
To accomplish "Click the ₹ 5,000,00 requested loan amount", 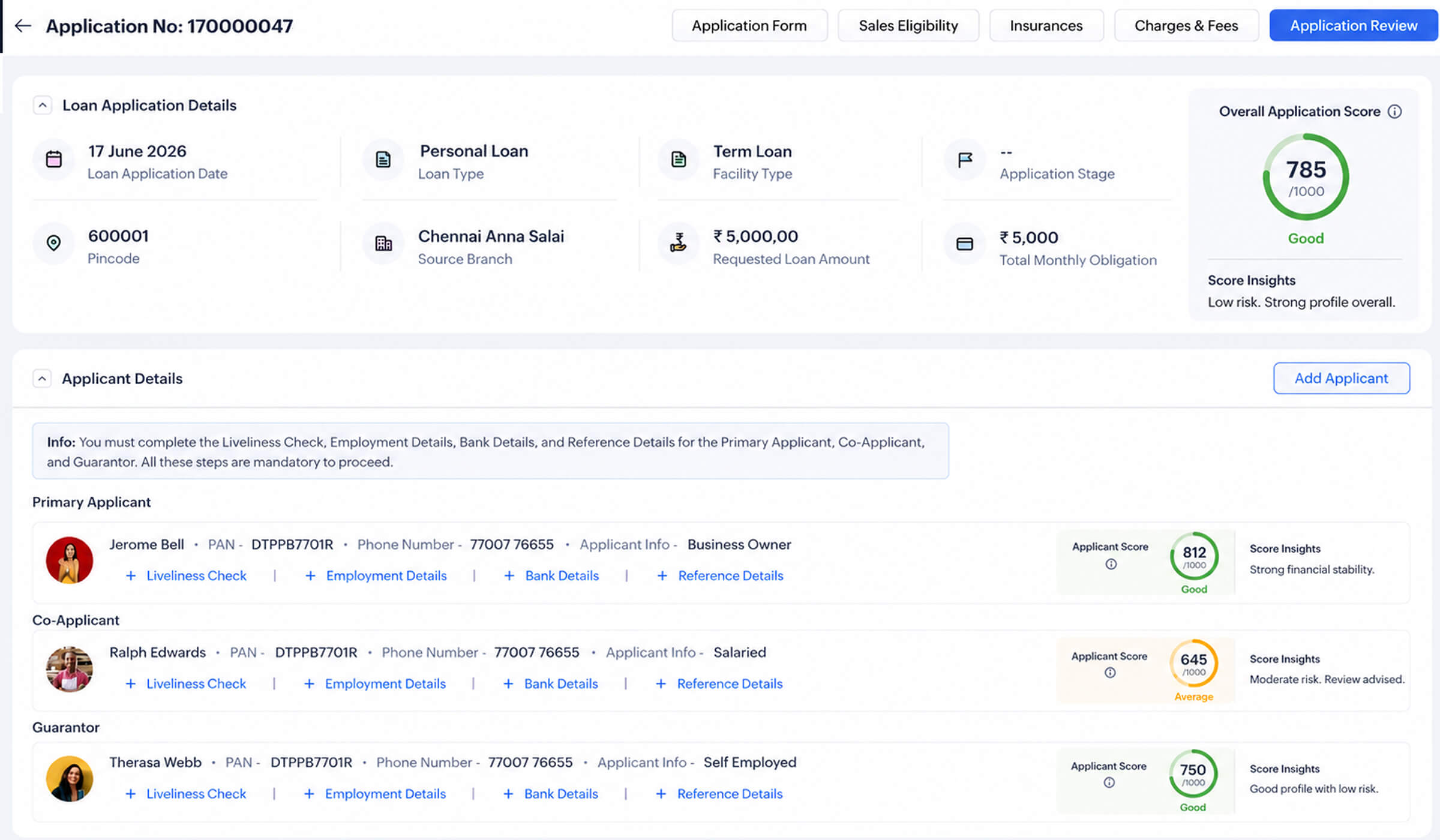I will pyautogui.click(x=755, y=236).
